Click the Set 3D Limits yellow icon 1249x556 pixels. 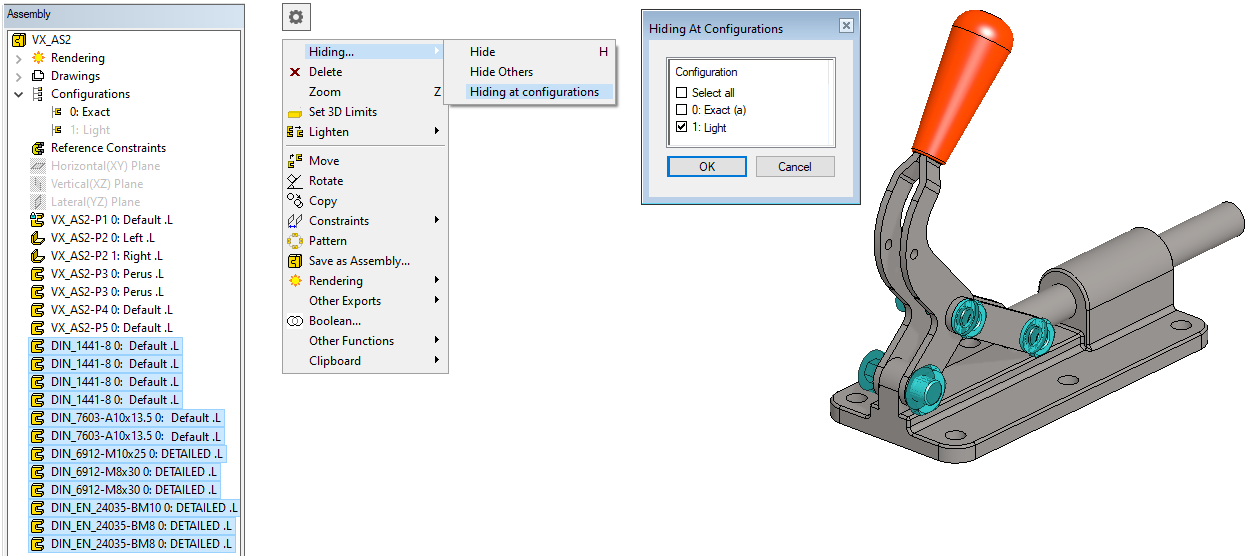(x=295, y=113)
